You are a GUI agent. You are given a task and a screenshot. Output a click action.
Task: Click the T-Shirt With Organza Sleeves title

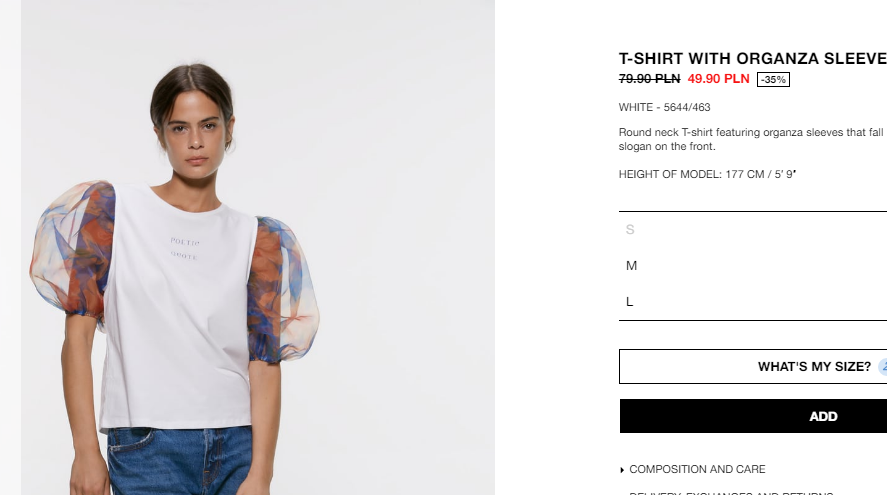[x=753, y=59]
